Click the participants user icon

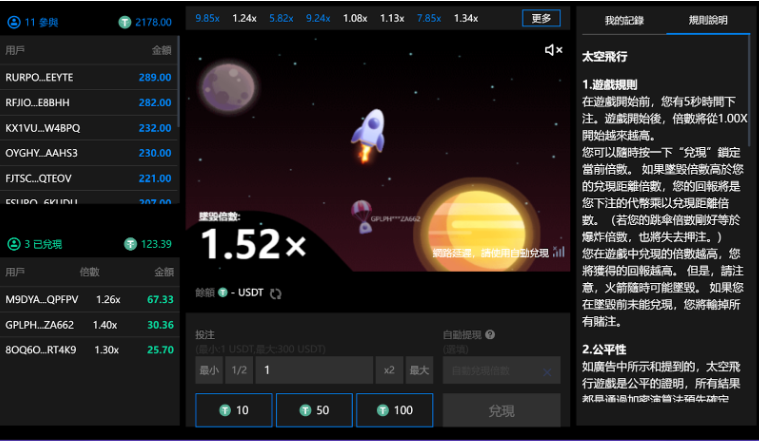point(14,21)
